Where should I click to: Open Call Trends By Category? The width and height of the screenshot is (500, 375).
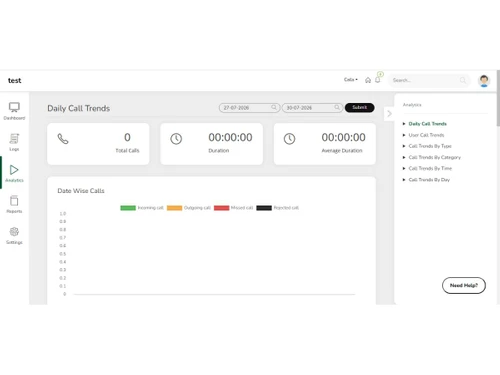point(435,157)
